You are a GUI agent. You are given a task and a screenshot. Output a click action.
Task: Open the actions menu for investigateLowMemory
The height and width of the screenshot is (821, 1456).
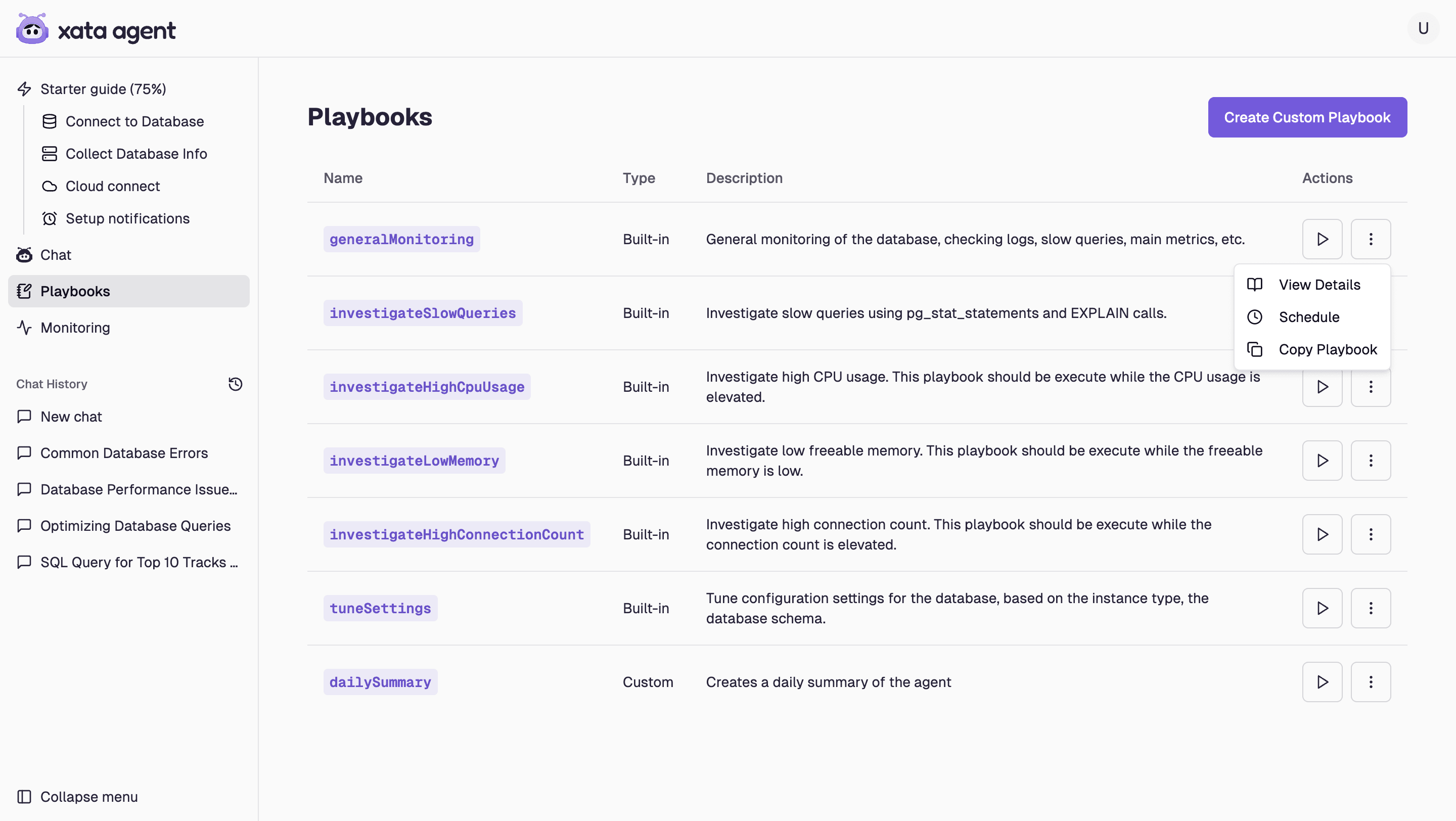1370,461
